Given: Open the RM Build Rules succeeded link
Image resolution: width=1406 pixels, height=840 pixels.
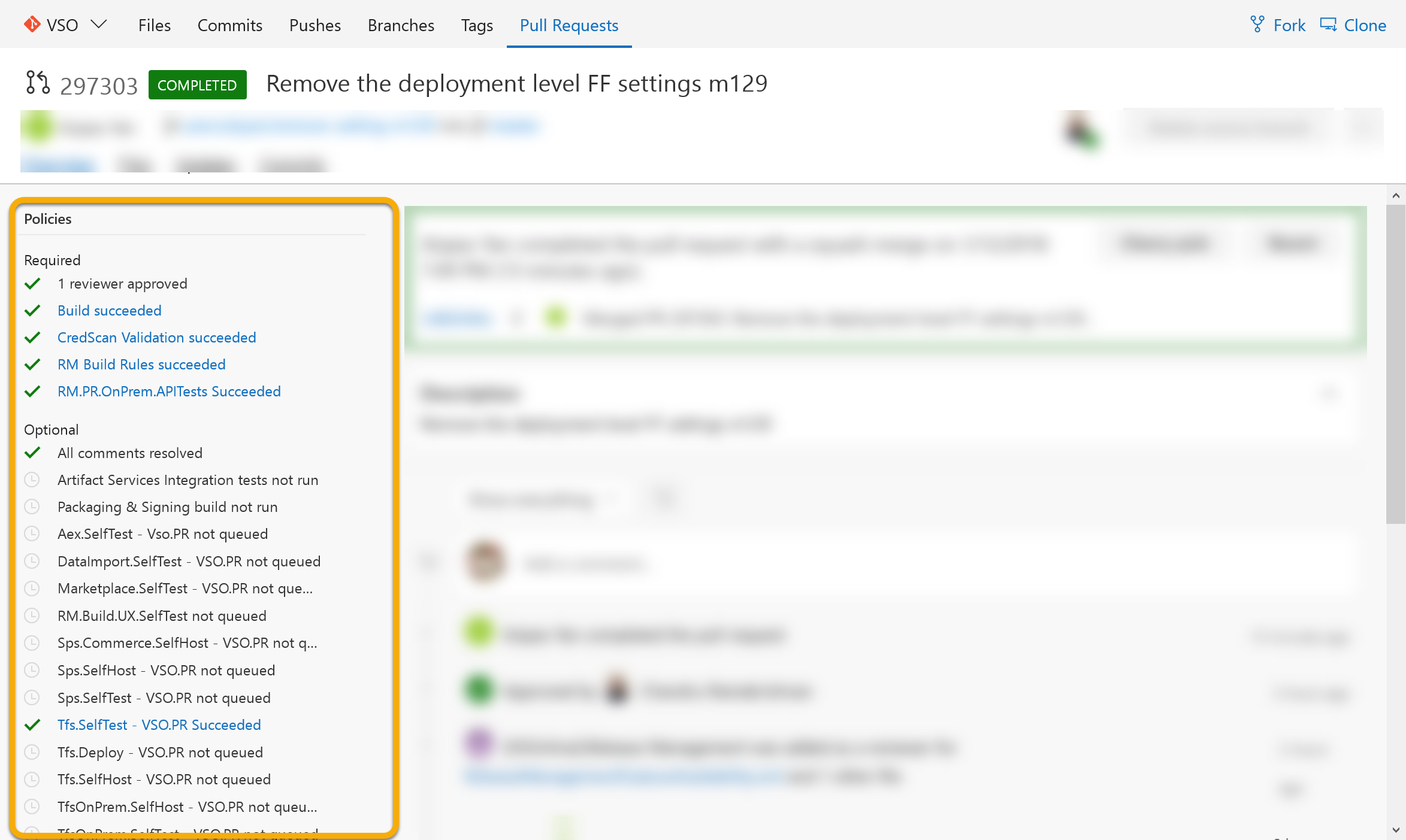Looking at the screenshot, I should (x=141, y=365).
